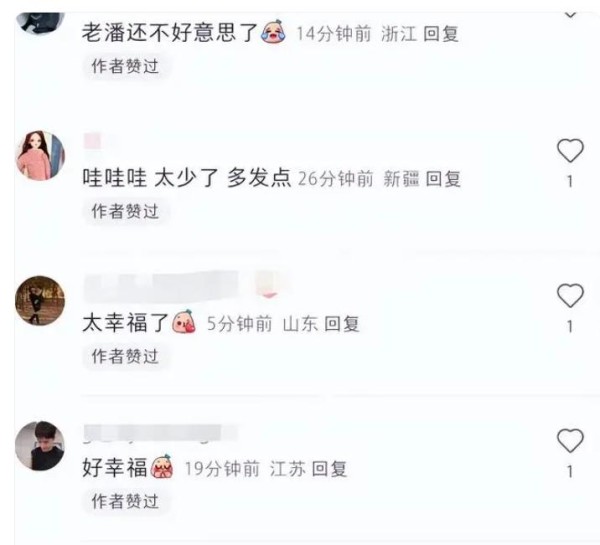
Task: Like the 哇哇哇 太少了 comment
Action: click(570, 150)
